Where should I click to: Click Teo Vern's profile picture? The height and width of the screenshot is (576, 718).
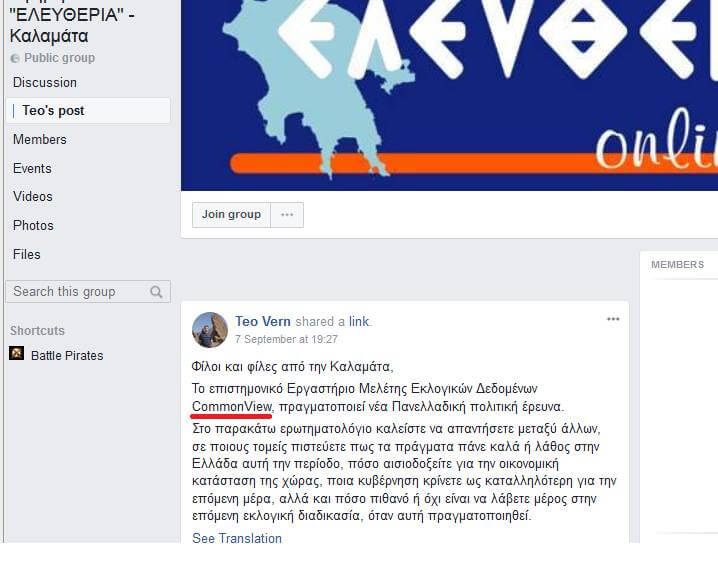pyautogui.click(x=210, y=330)
